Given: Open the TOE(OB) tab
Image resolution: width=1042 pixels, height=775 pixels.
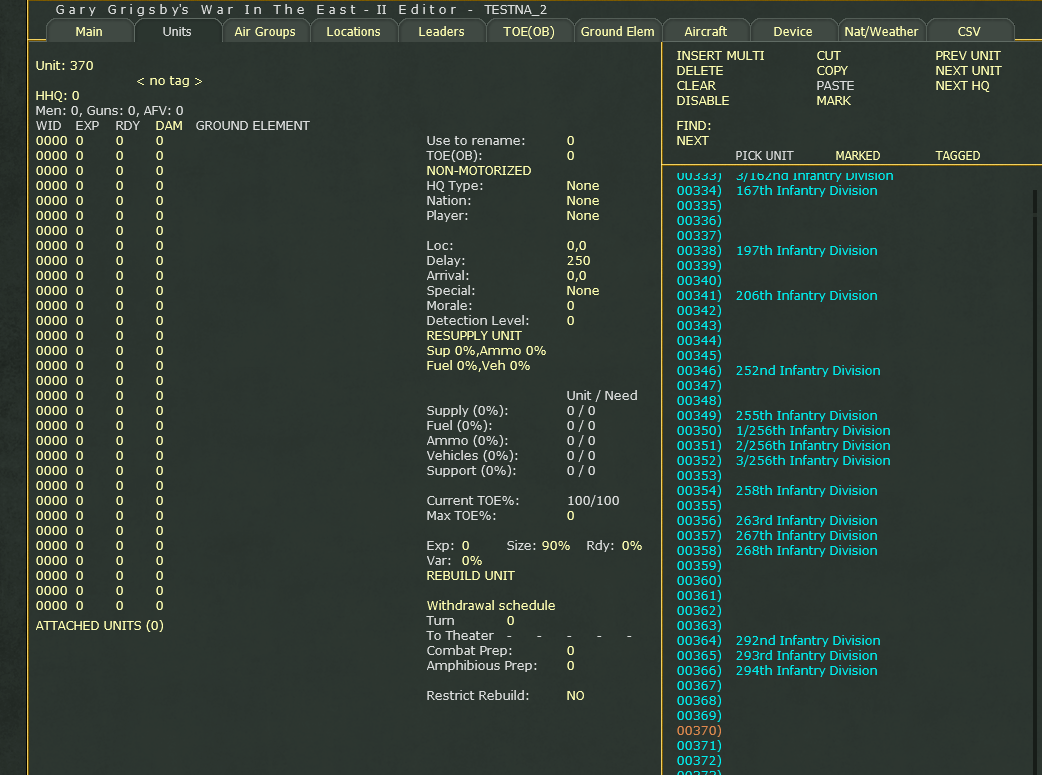Looking at the screenshot, I should 529,31.
